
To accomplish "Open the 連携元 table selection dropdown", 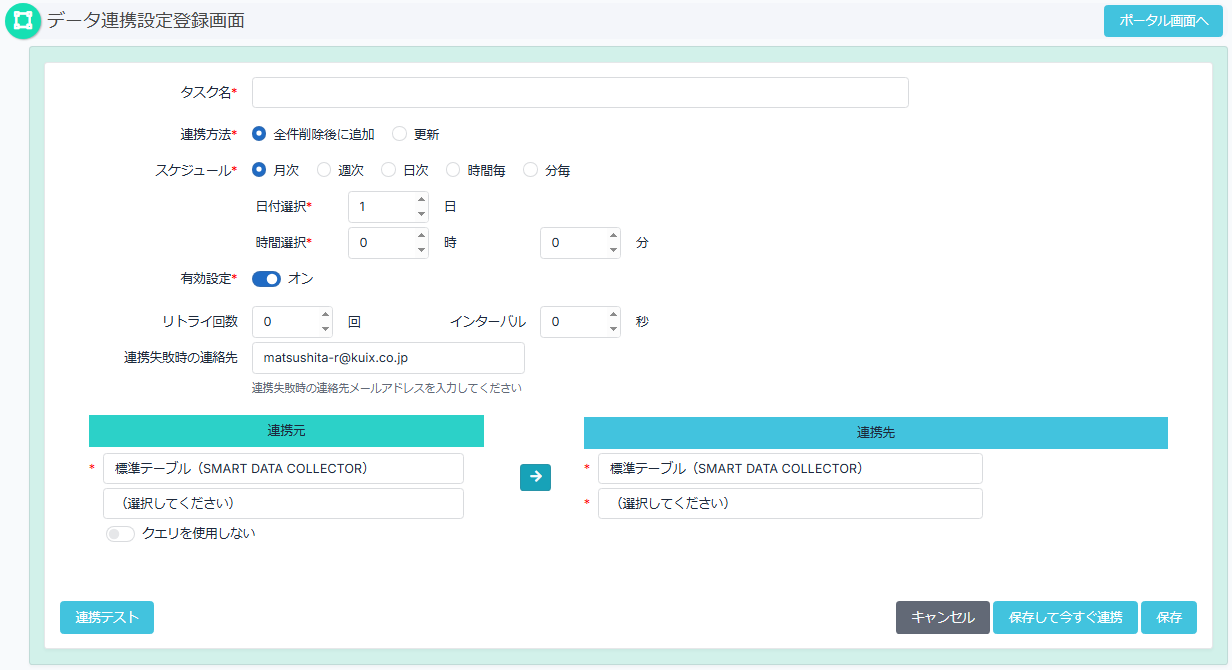I will tap(283, 503).
